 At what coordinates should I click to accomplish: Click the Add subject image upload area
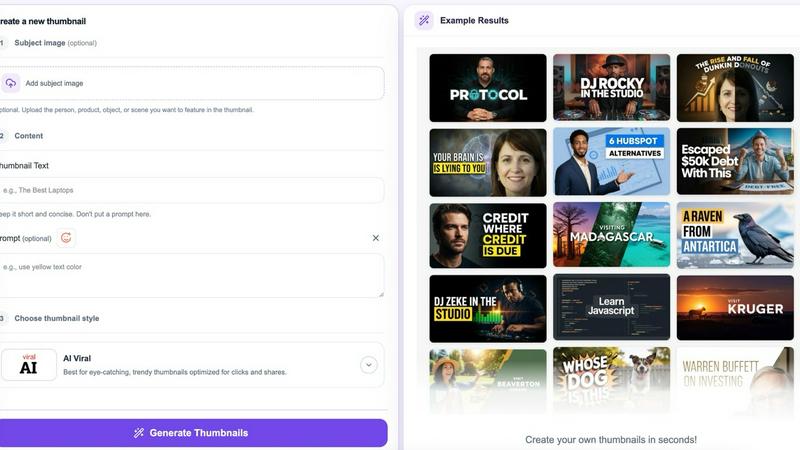click(x=191, y=83)
